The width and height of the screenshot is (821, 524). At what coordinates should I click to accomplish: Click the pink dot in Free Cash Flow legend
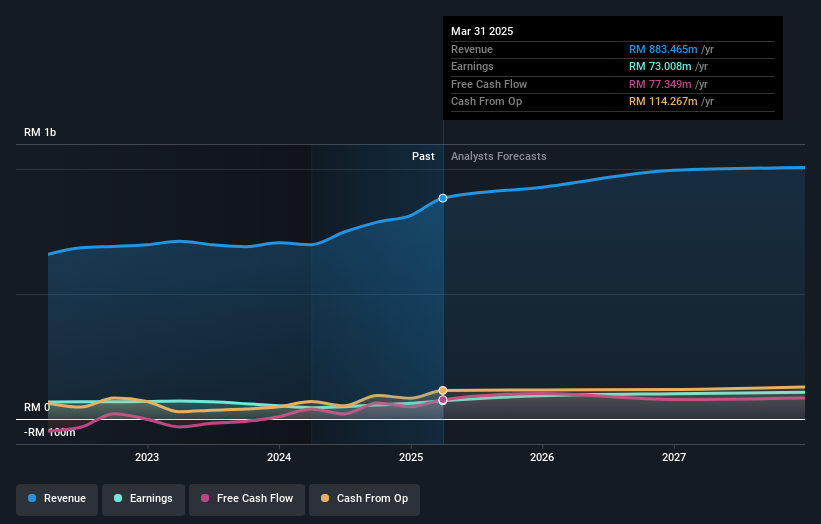click(205, 498)
